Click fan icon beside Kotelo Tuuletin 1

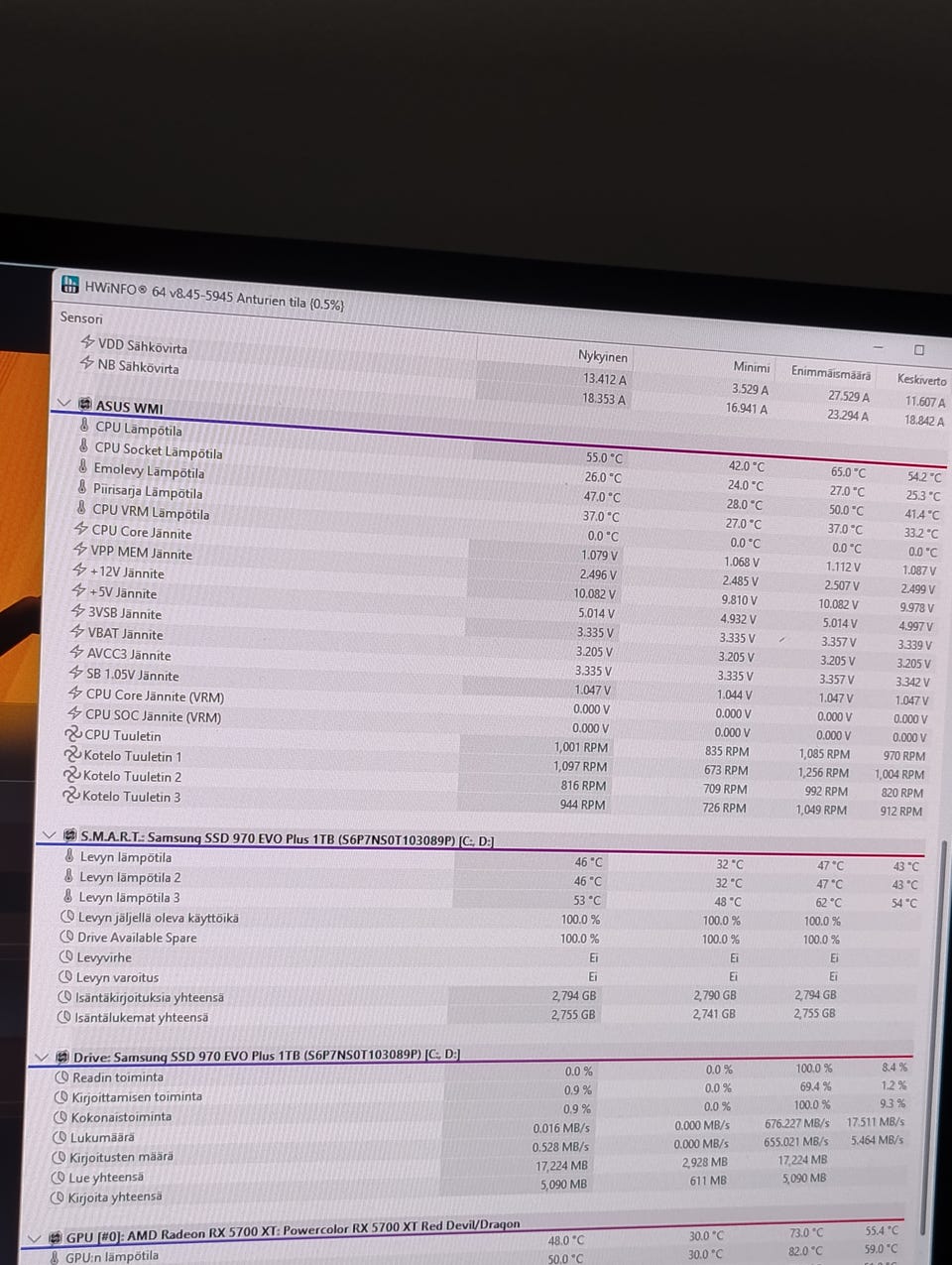point(72,754)
